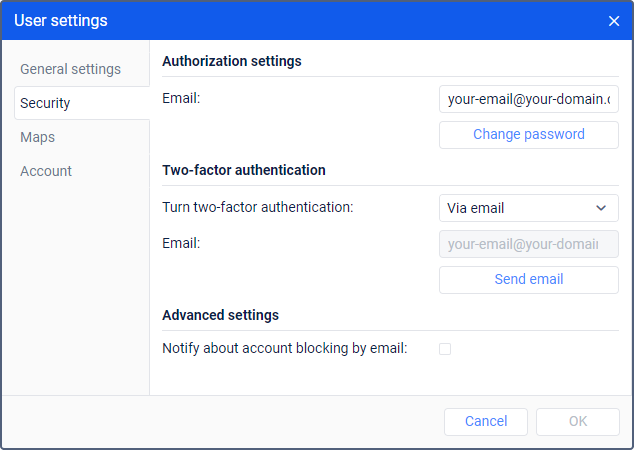Click the "Notify about account blocking" label

pos(285,349)
